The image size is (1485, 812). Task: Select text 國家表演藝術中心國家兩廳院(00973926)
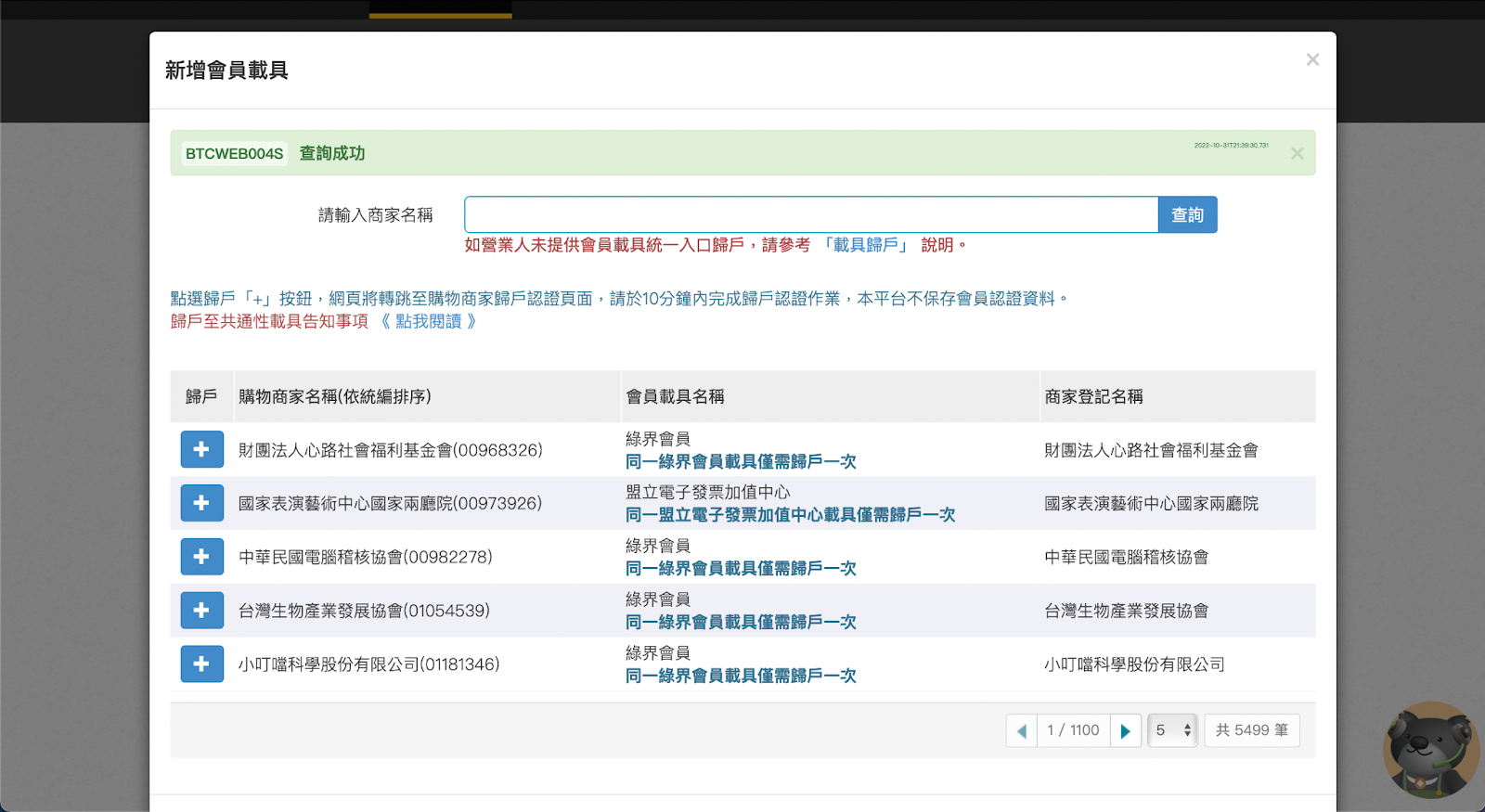click(x=390, y=503)
